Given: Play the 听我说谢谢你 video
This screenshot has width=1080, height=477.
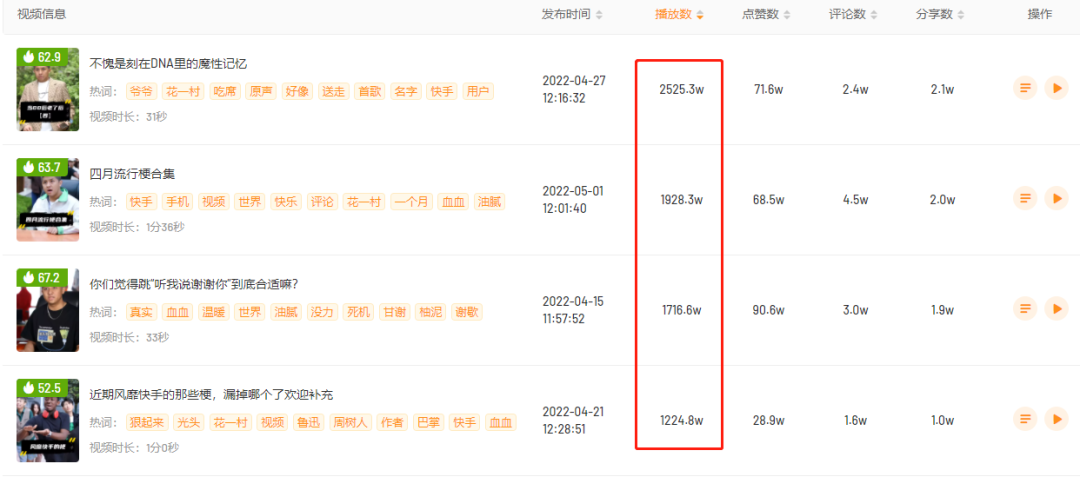Looking at the screenshot, I should 1056,308.
